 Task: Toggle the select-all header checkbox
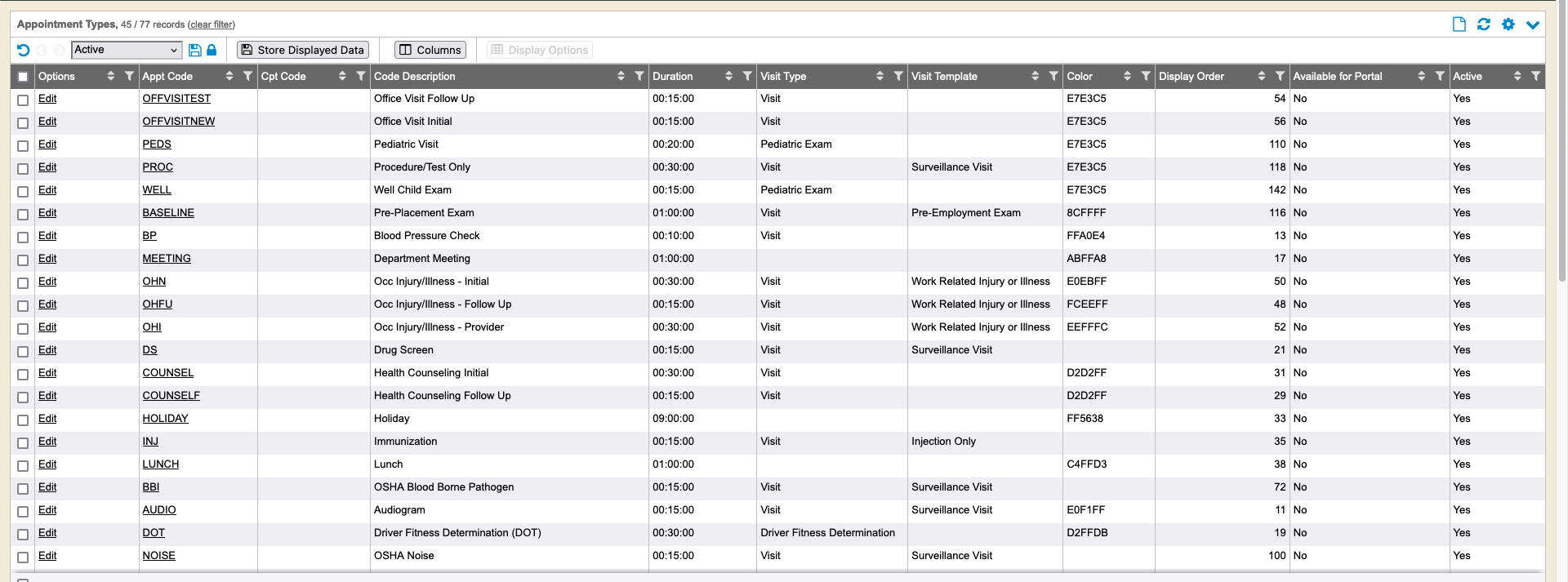pos(23,77)
